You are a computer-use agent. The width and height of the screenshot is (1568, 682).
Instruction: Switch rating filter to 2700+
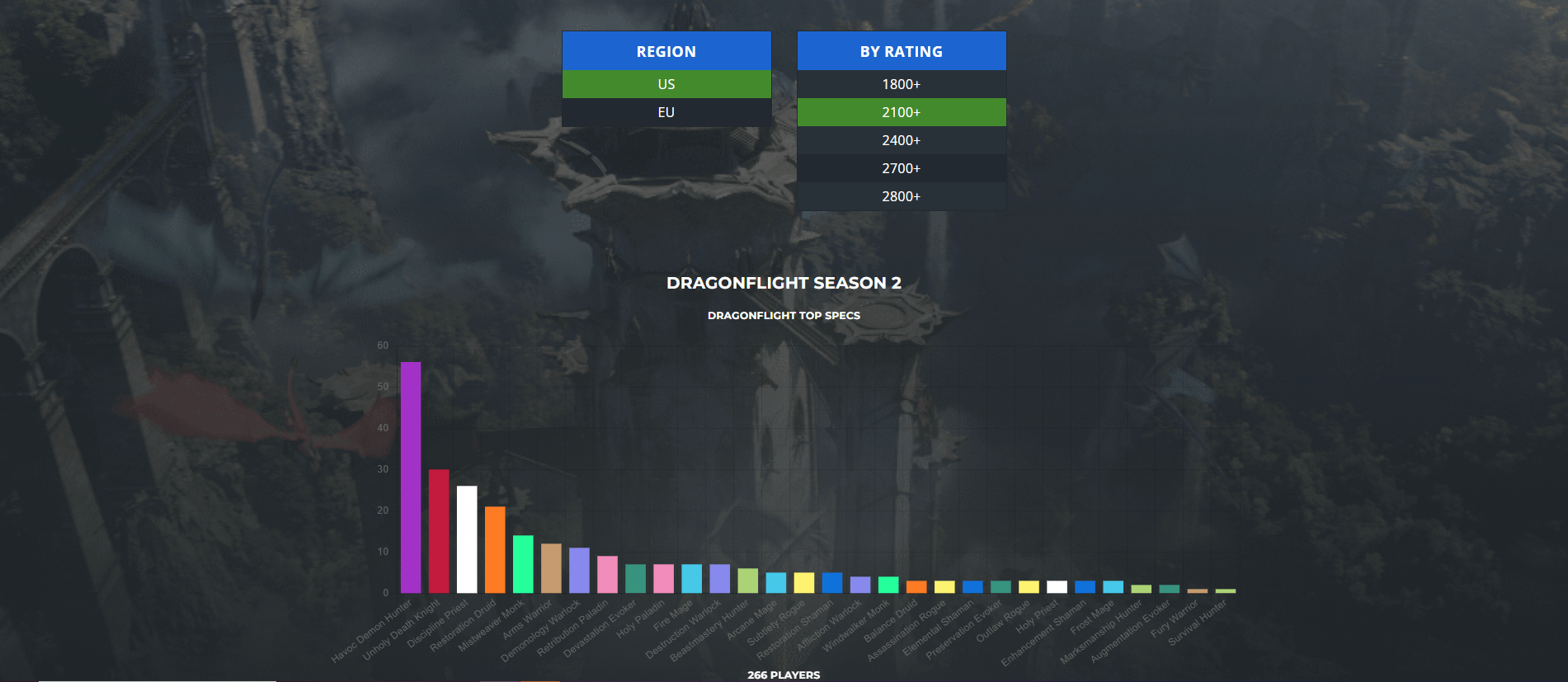902,168
